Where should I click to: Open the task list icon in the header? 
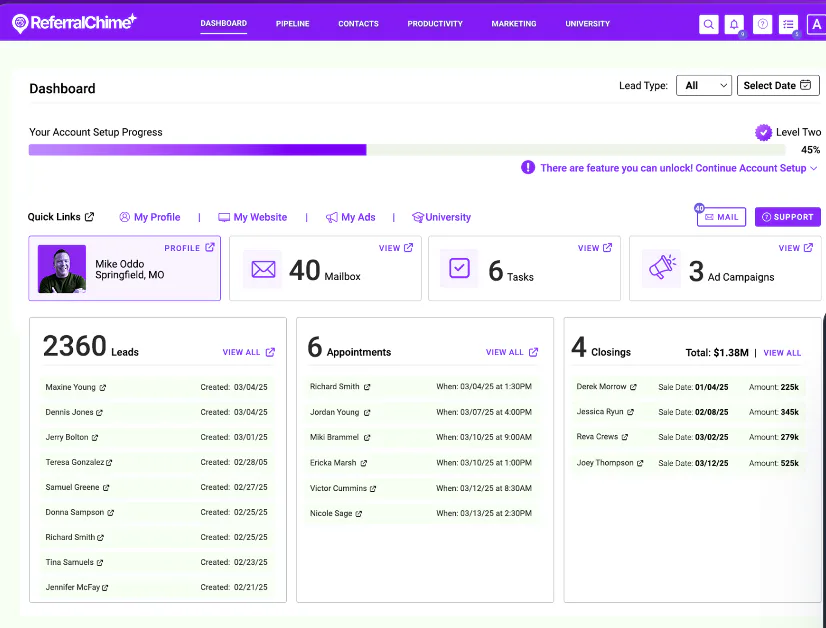coord(788,24)
